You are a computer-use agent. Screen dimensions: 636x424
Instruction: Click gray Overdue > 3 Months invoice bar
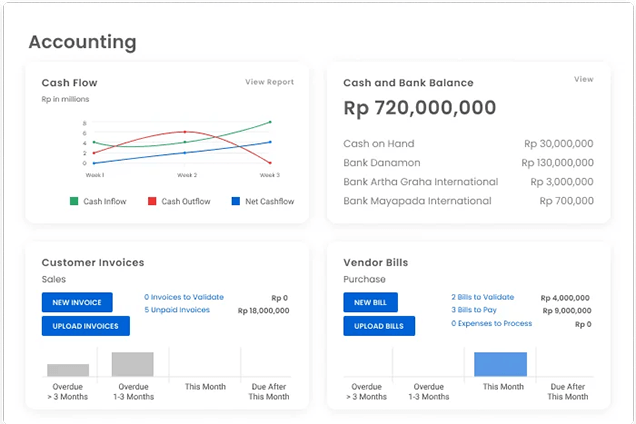click(68, 370)
